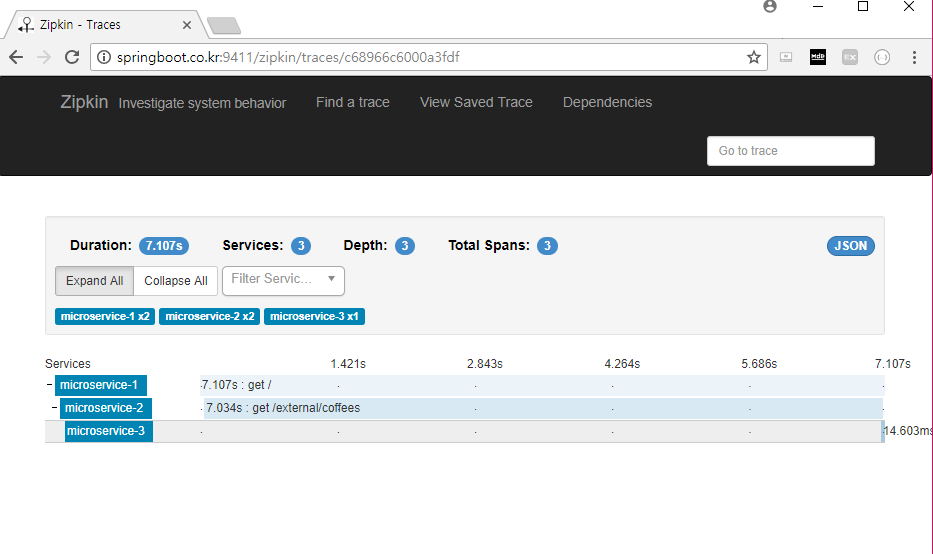Image resolution: width=933 pixels, height=554 pixels.
Task: Click the microservice-1 x2 filter tag
Action: pyautogui.click(x=105, y=317)
